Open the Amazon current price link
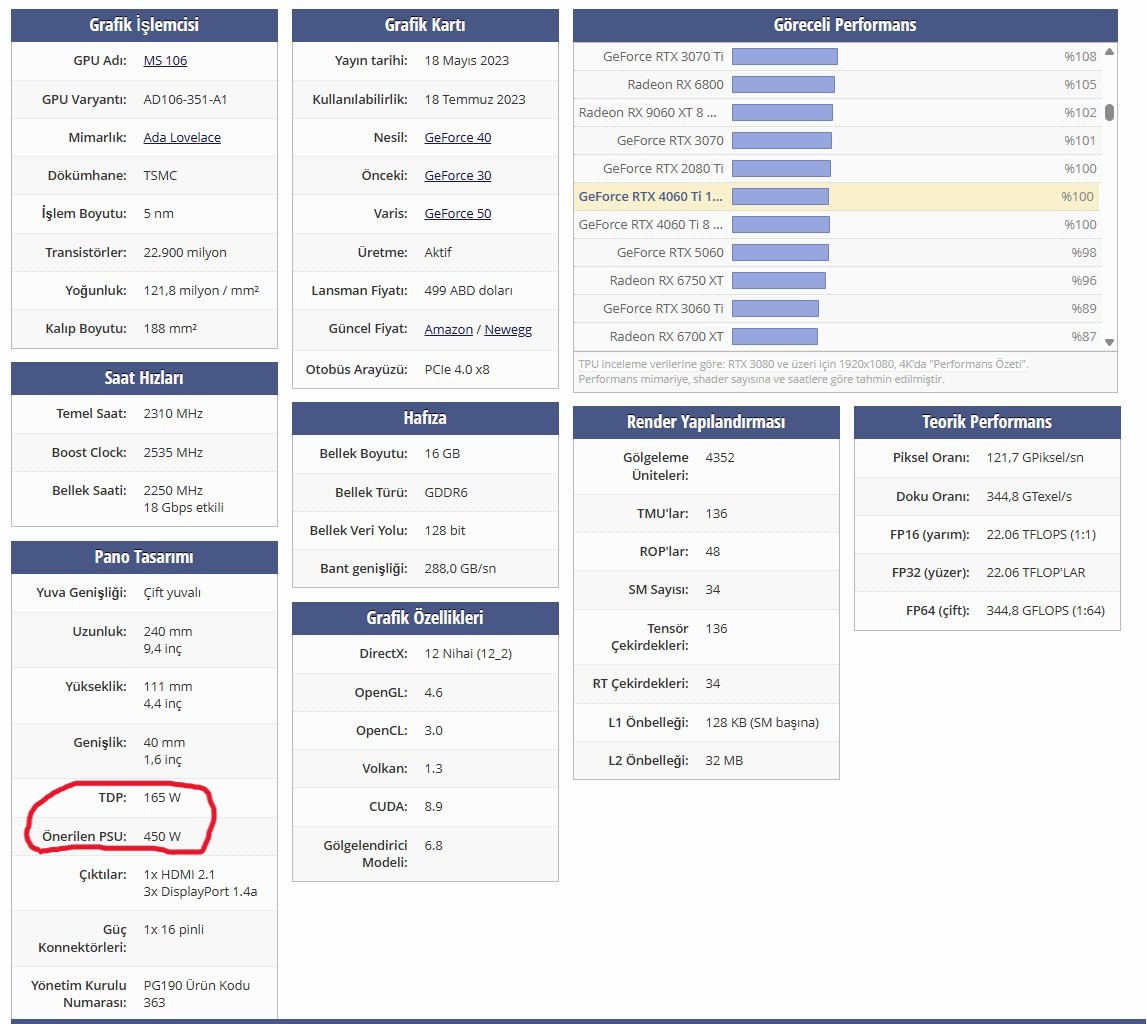Viewport: 1147px width, 1024px height. (x=448, y=329)
